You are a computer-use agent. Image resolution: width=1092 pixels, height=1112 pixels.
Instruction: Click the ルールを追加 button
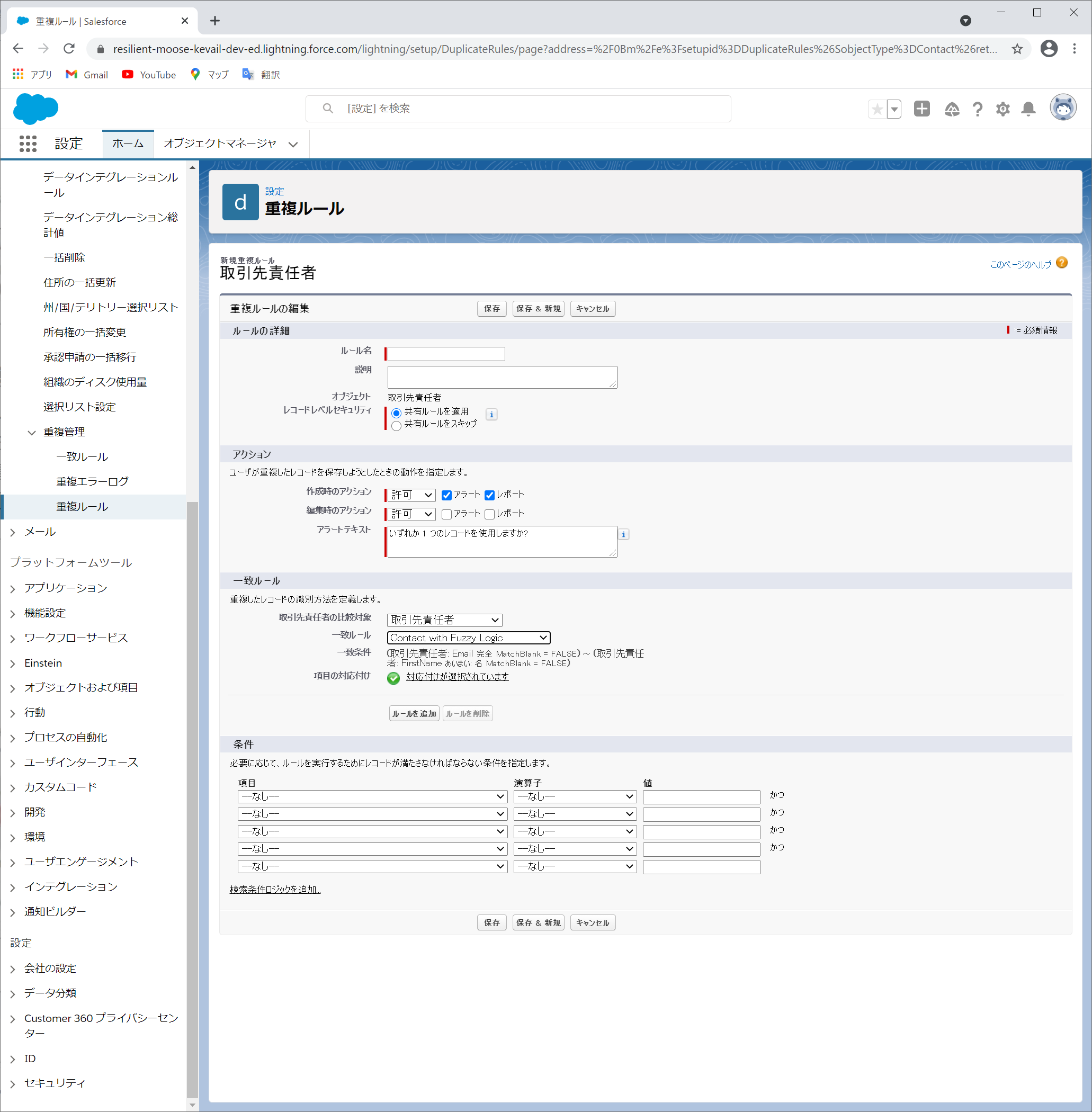[x=414, y=713]
